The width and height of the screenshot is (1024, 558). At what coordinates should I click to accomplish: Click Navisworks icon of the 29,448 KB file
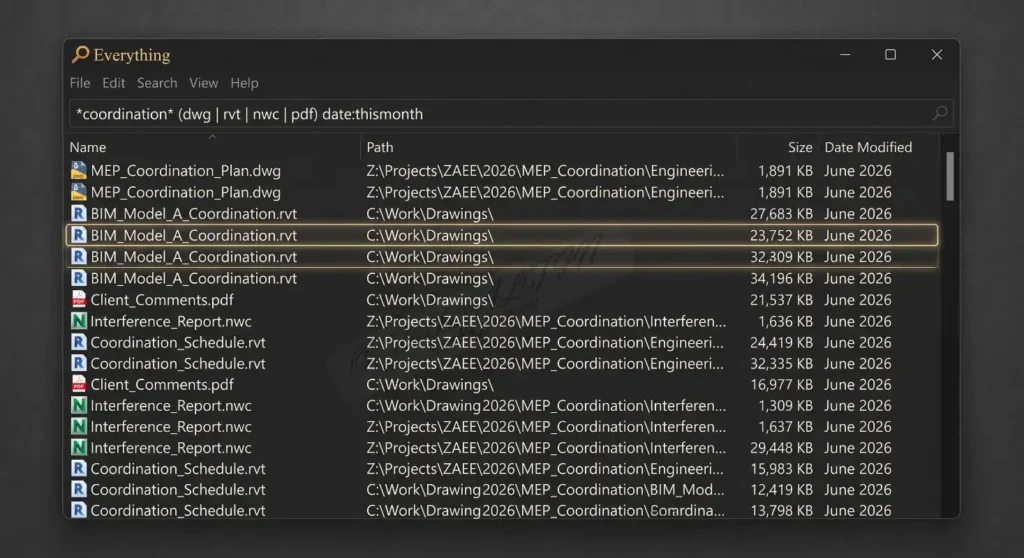click(x=78, y=448)
